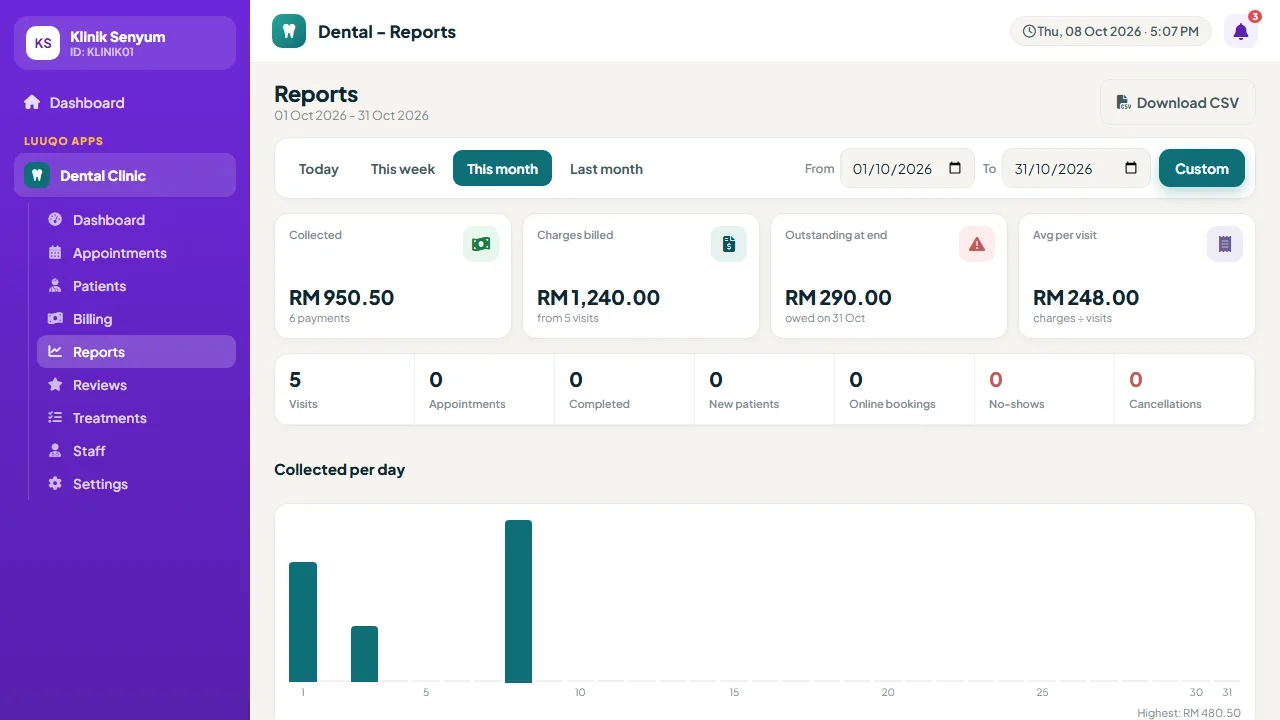The image size is (1280, 720).
Task: Select the Last month range filter
Action: (x=606, y=168)
